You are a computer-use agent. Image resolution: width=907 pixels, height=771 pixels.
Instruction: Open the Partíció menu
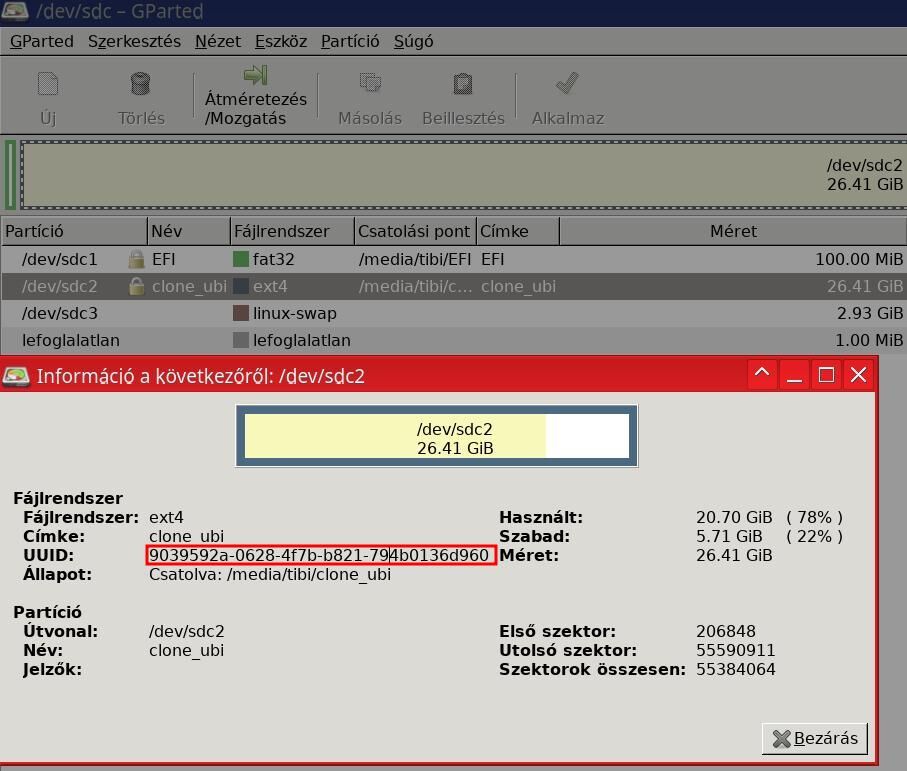coord(350,42)
